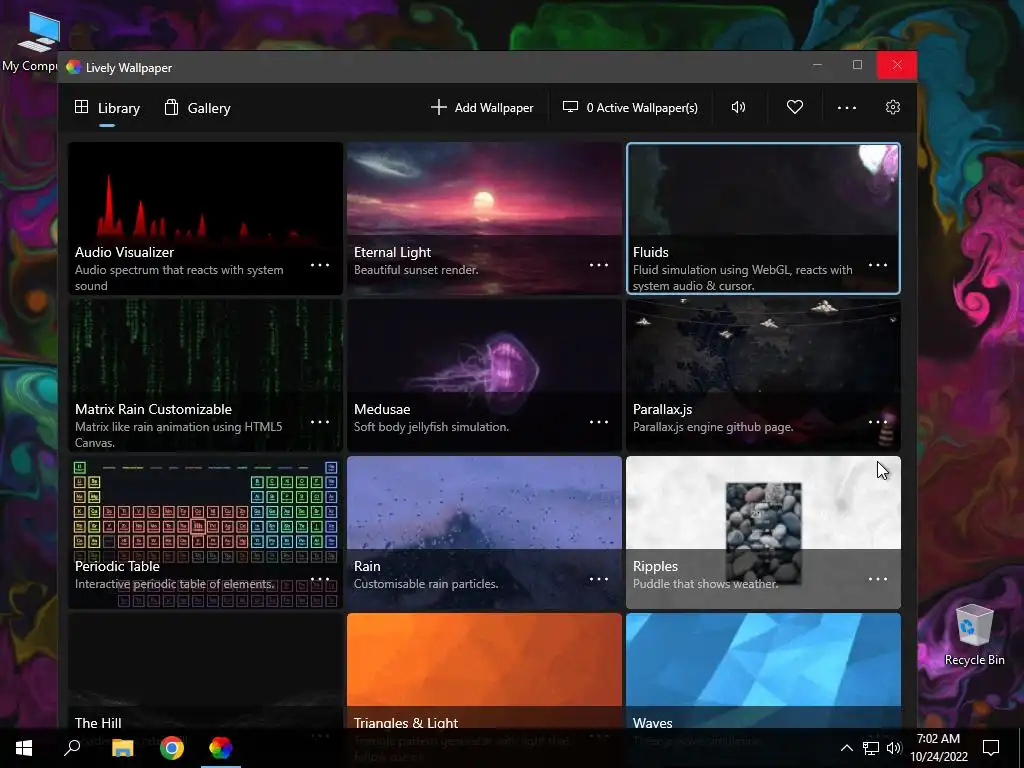Select the Waves wallpaper thumbnail
Screen dimensions: 1024x768
(763, 671)
